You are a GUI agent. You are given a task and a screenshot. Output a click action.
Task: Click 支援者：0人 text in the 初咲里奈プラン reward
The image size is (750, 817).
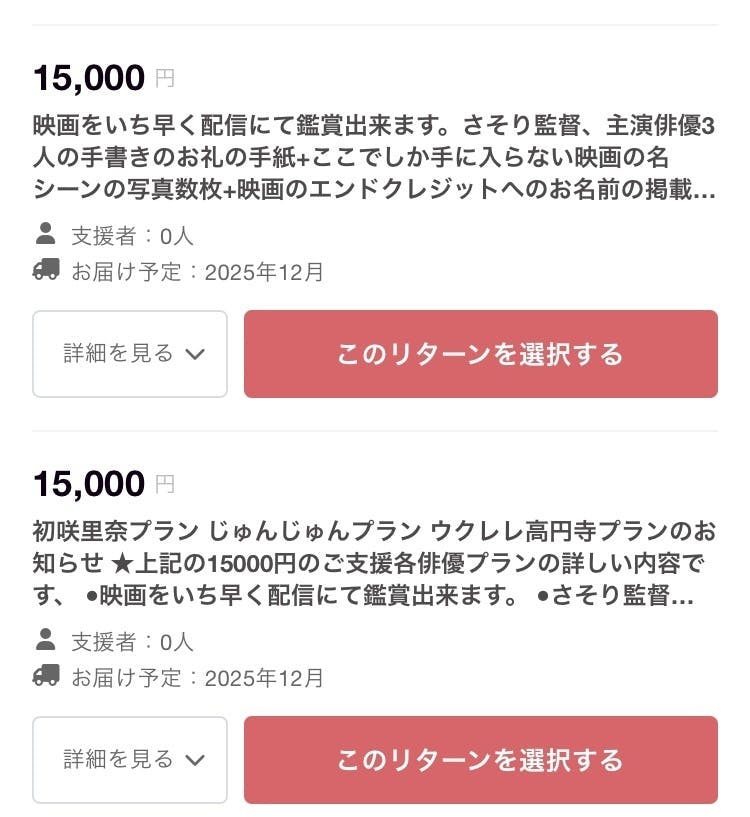pos(132,642)
